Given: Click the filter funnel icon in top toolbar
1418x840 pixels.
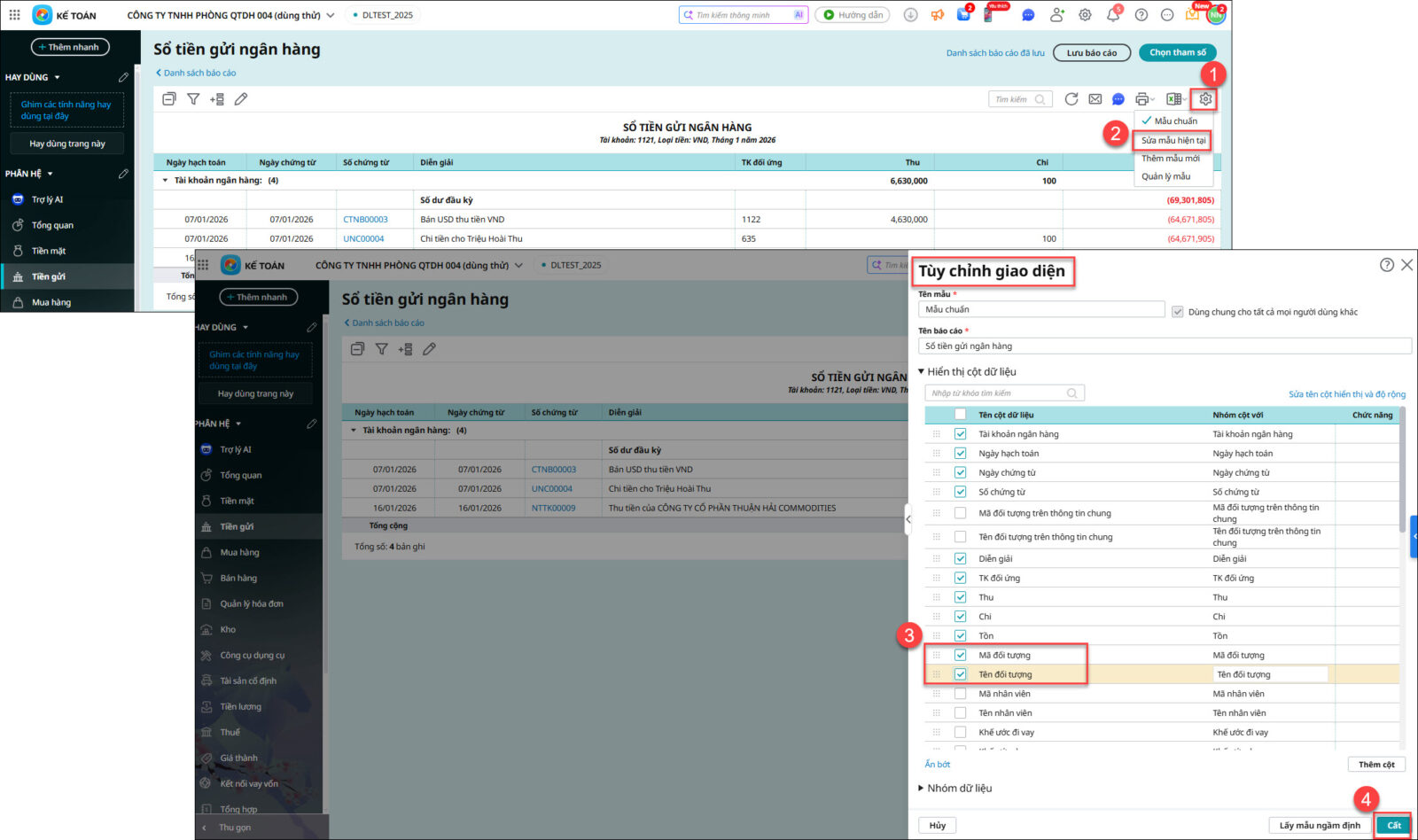Looking at the screenshot, I should coord(193,99).
